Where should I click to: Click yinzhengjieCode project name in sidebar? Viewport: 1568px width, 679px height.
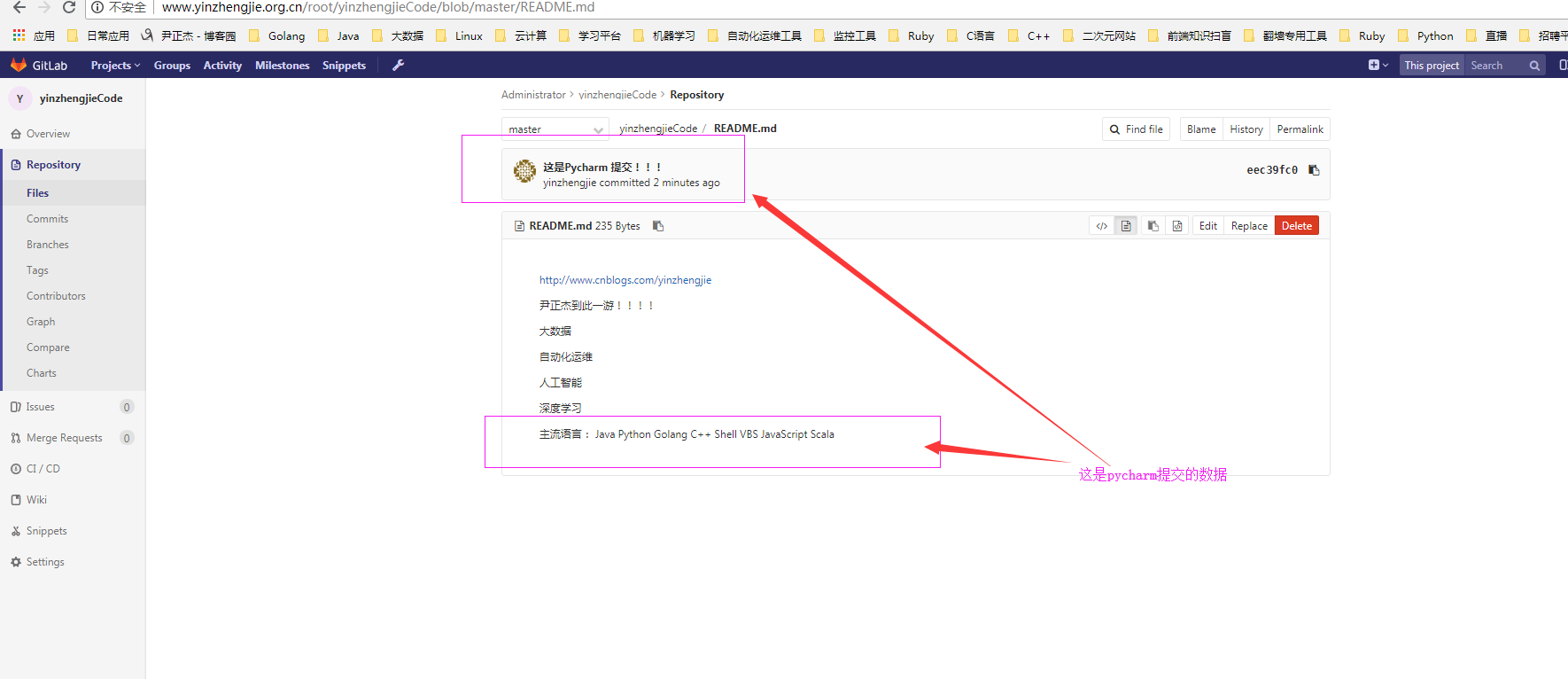[81, 98]
